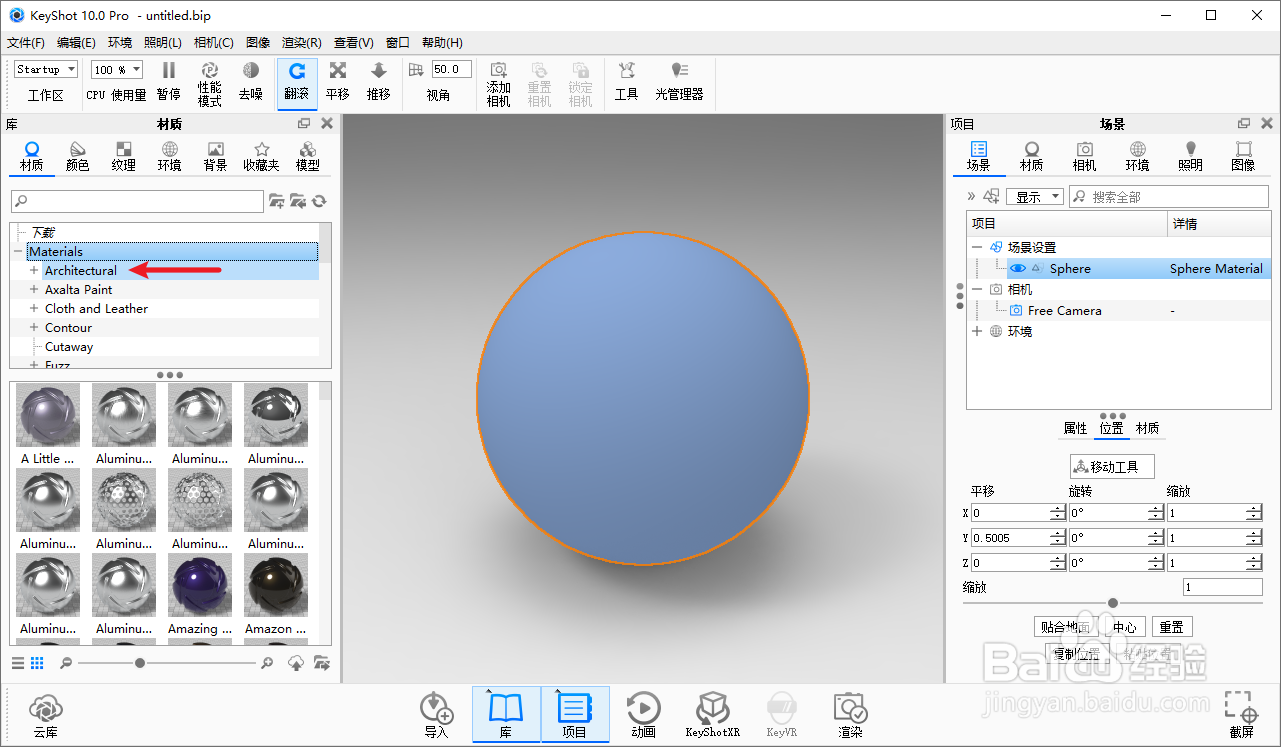Select the 翻滚 (tumble) camera tool
Viewport: 1281px width, 747px height.
pos(297,82)
